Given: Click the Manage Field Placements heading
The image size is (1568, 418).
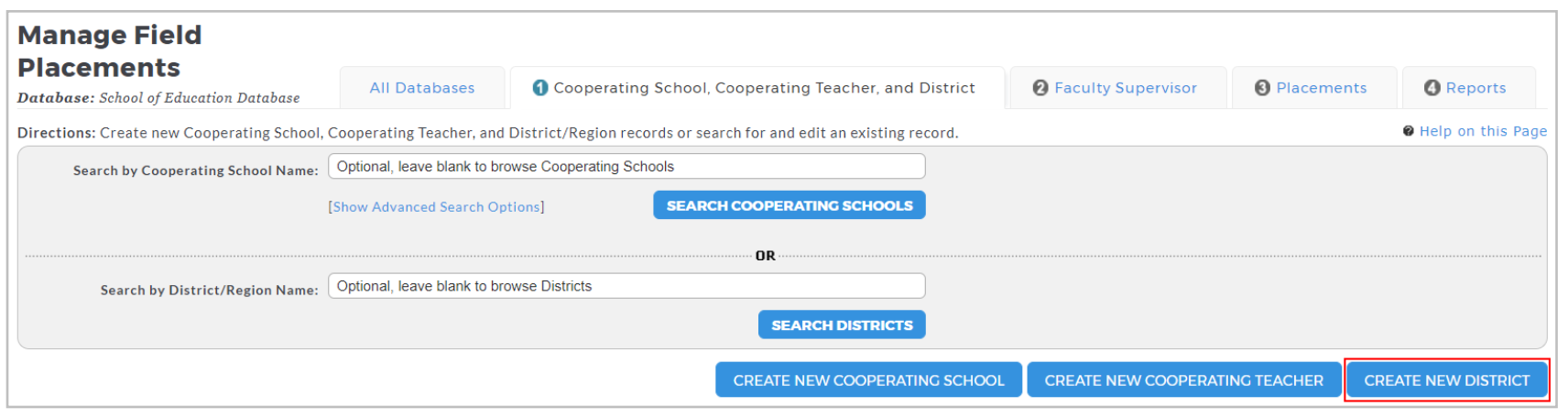Looking at the screenshot, I should click(x=110, y=51).
